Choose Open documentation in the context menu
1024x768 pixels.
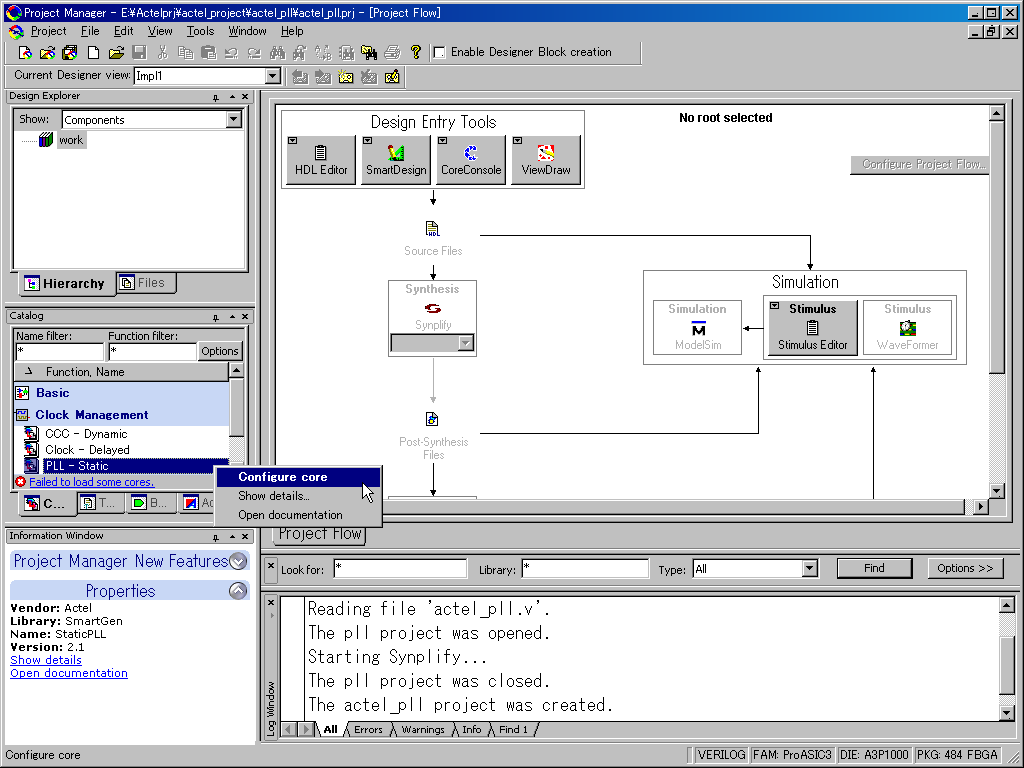pyautogui.click(x=298, y=515)
